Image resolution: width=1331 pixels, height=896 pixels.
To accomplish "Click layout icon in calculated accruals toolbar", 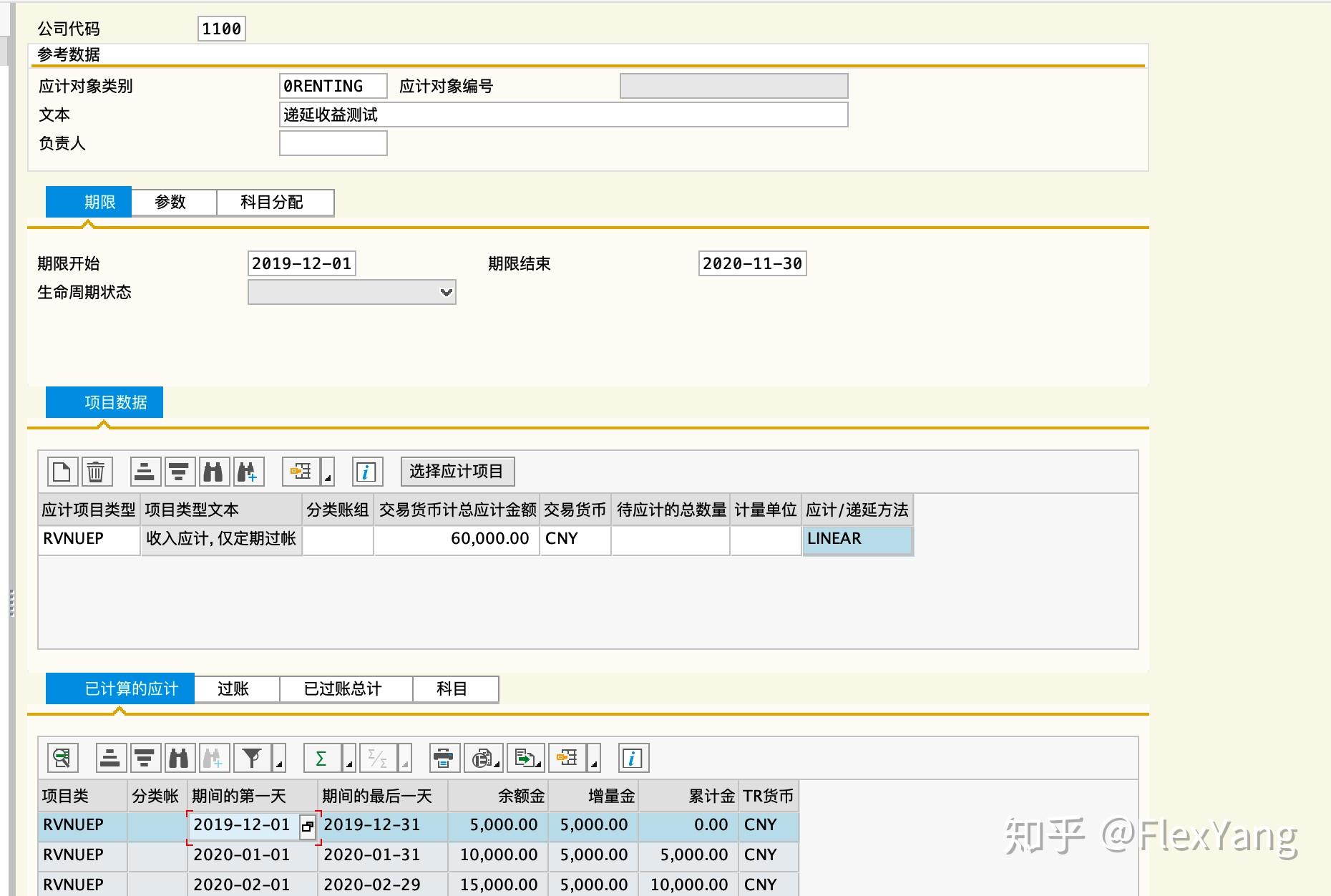I will pyautogui.click(x=567, y=758).
